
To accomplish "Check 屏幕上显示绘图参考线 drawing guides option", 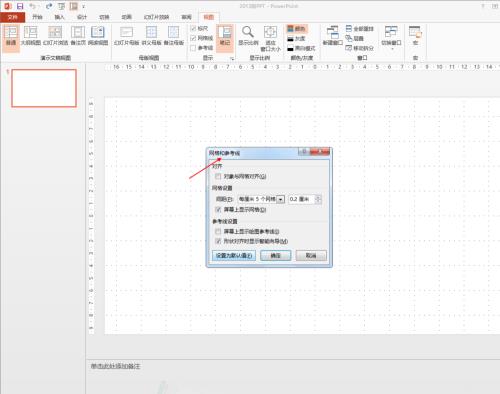I will tap(218, 231).
